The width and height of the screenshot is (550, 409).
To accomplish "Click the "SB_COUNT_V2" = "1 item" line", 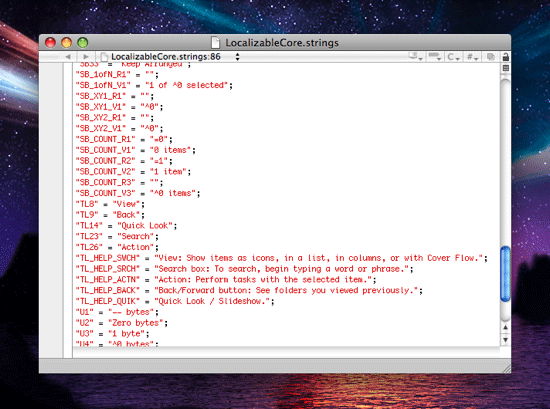I will tap(133, 172).
